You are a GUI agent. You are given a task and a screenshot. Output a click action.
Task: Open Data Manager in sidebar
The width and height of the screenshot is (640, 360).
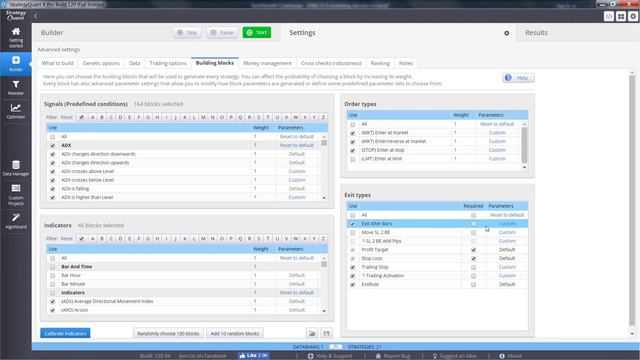pos(16,168)
